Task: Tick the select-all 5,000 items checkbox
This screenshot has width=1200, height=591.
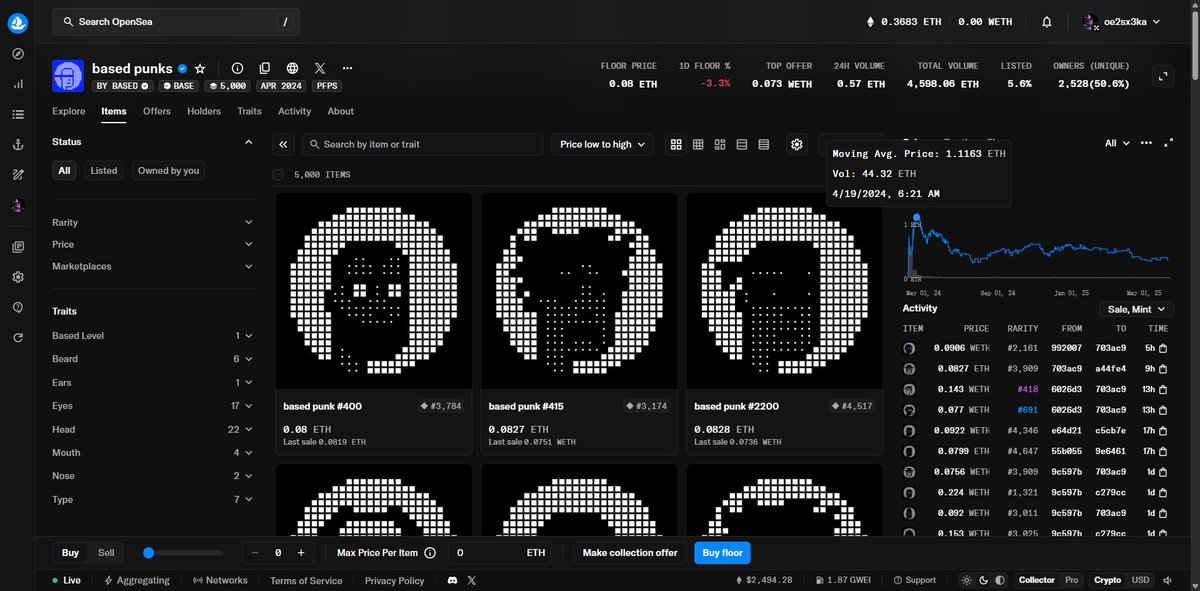Action: (x=278, y=175)
